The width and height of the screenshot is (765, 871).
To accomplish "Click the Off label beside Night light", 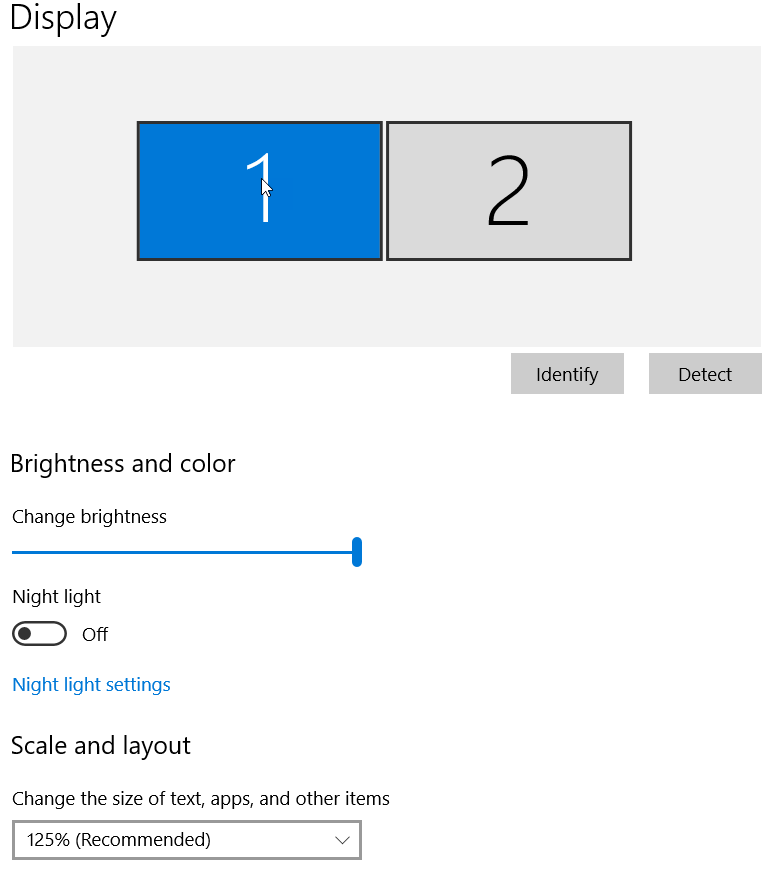I will (95, 634).
